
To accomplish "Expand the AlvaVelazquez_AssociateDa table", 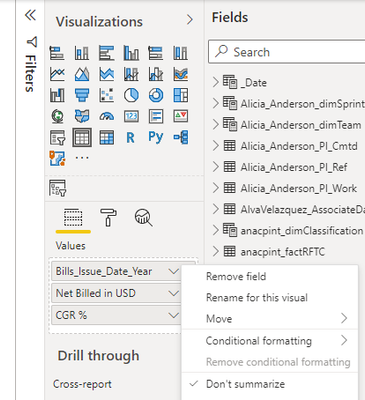I will [x=216, y=209].
